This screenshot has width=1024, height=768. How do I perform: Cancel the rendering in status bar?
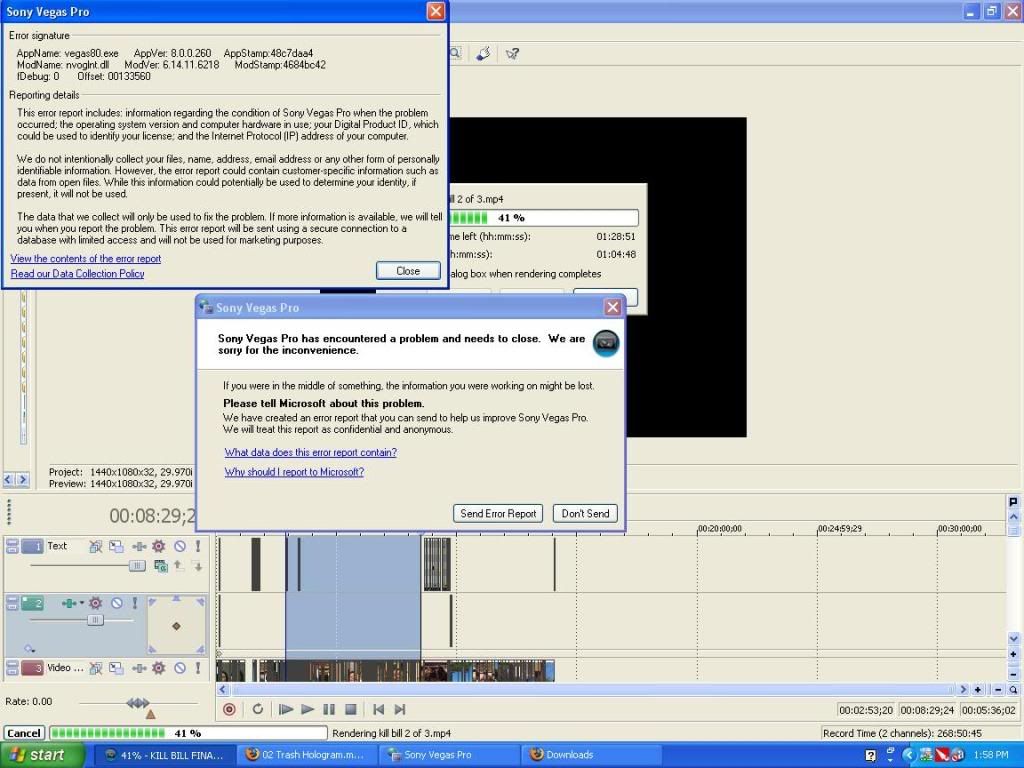pyautogui.click(x=24, y=733)
